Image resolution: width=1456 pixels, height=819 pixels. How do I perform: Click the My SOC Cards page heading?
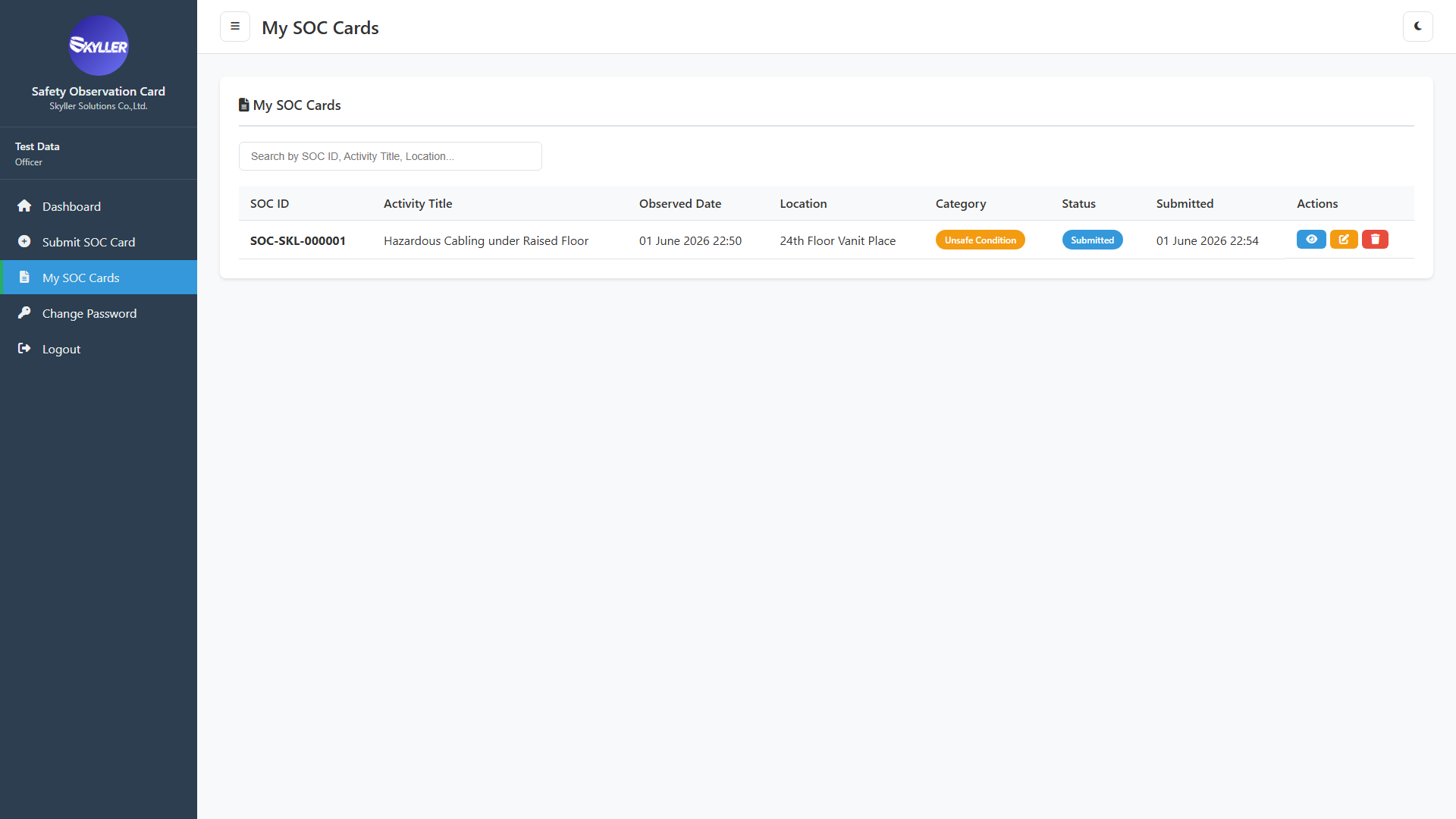coord(320,27)
